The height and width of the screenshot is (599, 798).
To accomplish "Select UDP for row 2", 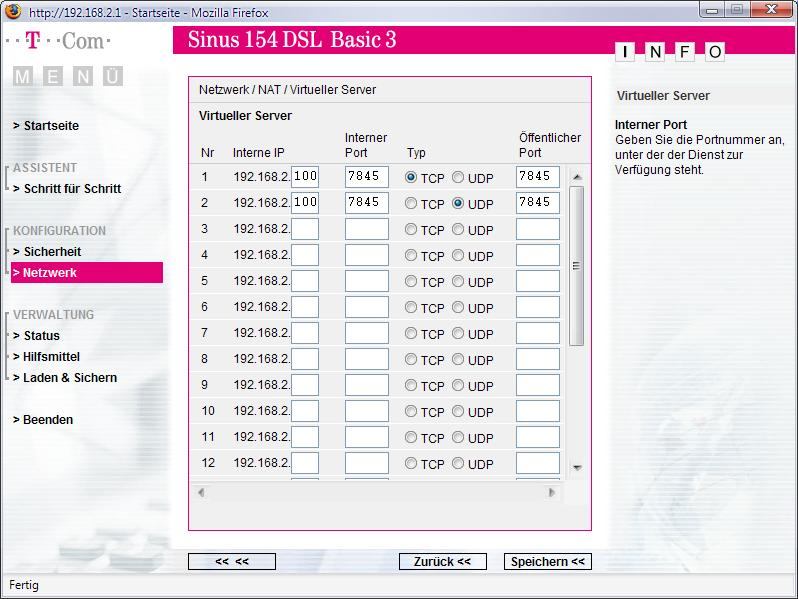I will (458, 203).
